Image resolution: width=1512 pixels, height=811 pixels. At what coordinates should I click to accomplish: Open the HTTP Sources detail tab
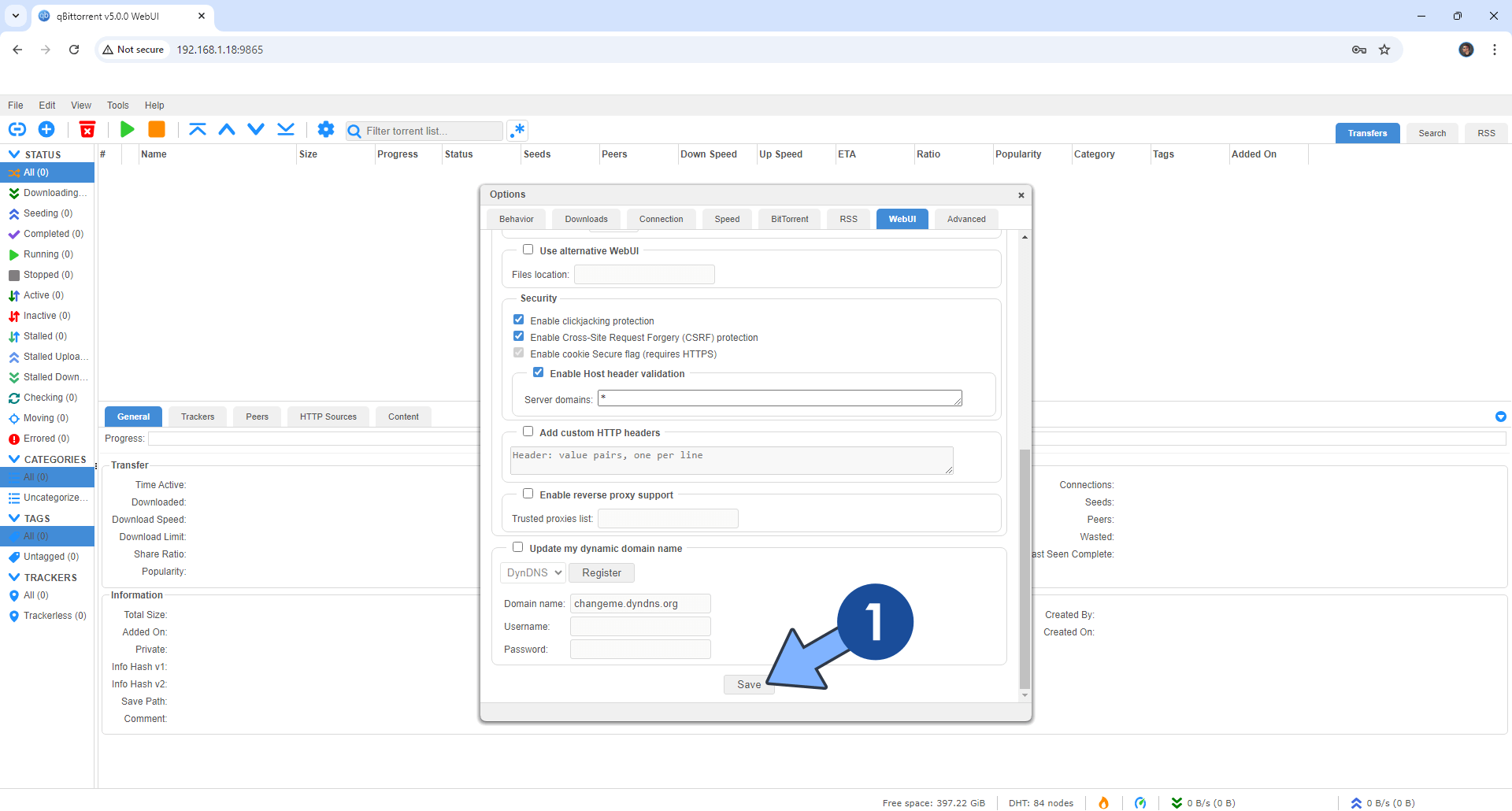pyautogui.click(x=328, y=417)
